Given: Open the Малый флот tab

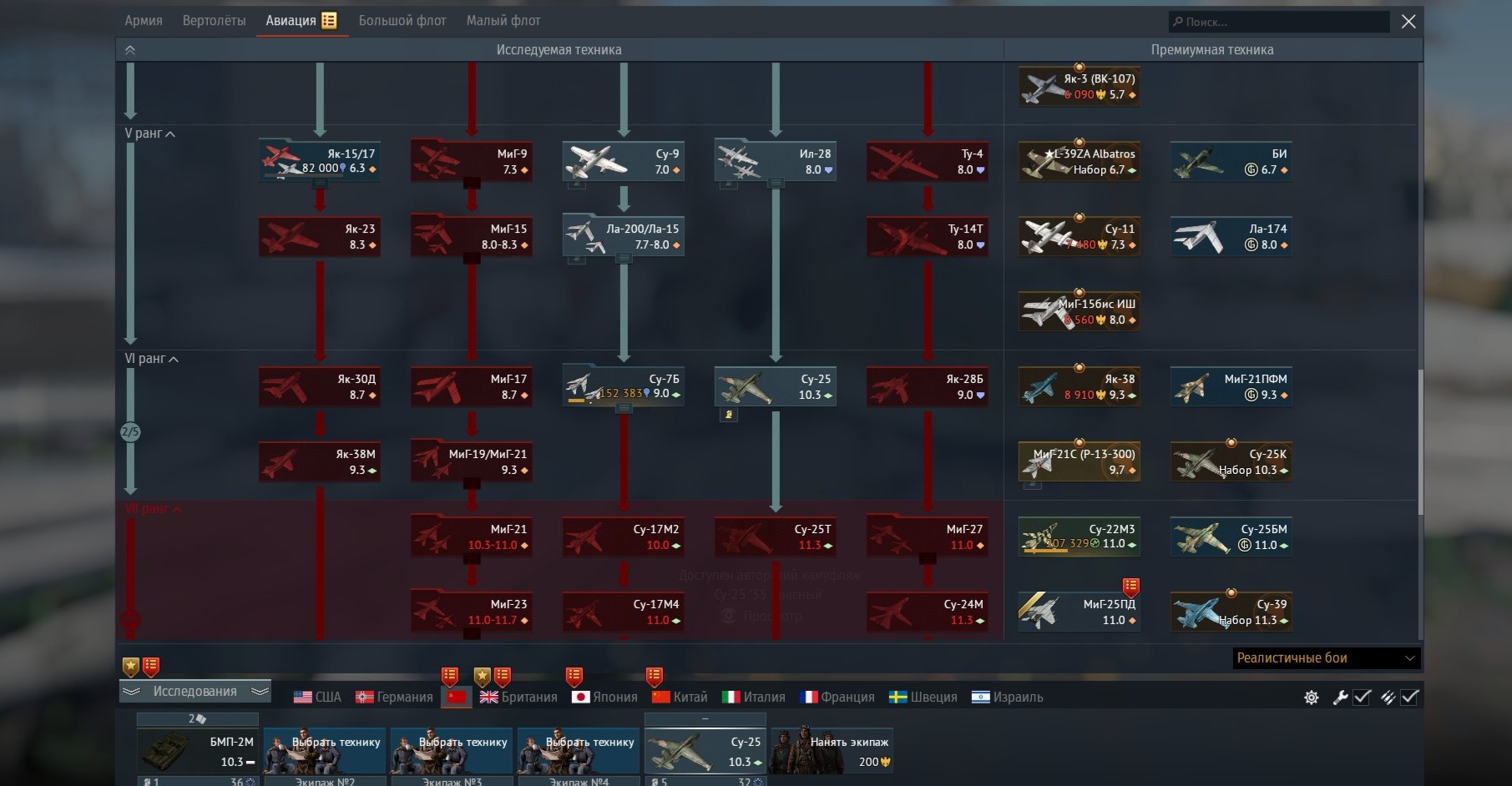Looking at the screenshot, I should coord(503,21).
